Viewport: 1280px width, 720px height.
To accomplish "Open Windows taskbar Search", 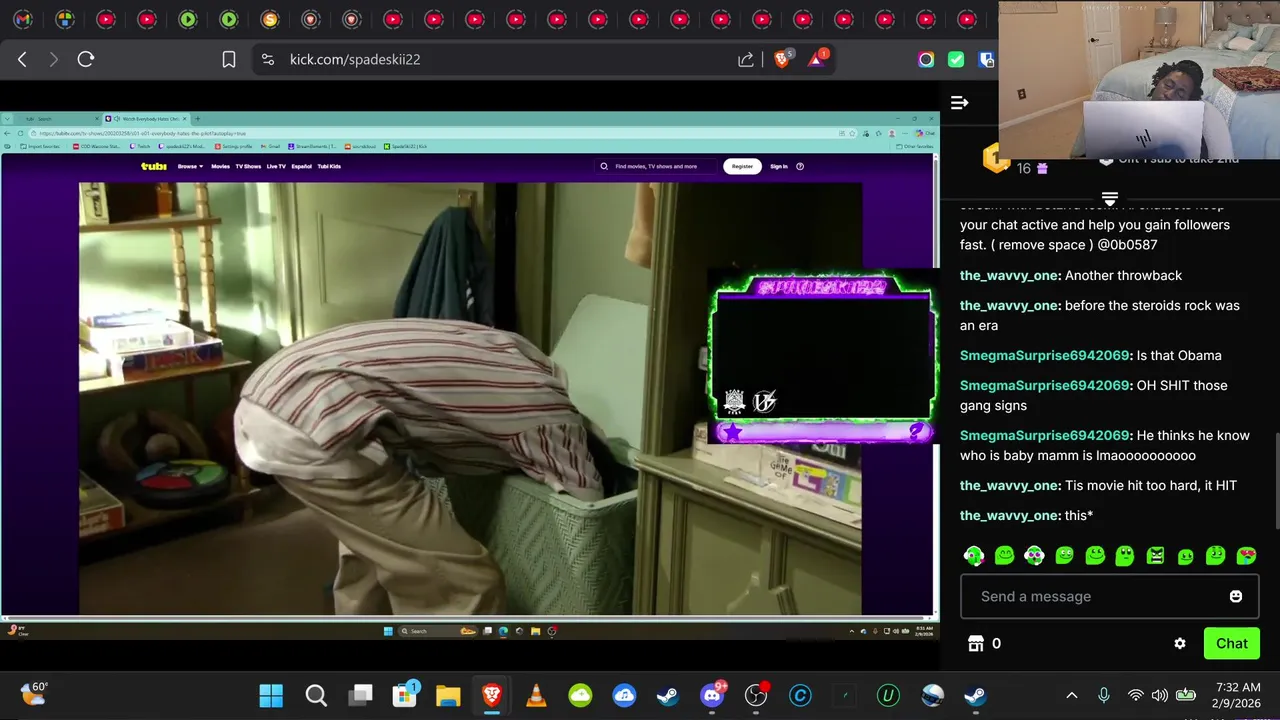I will point(316,695).
